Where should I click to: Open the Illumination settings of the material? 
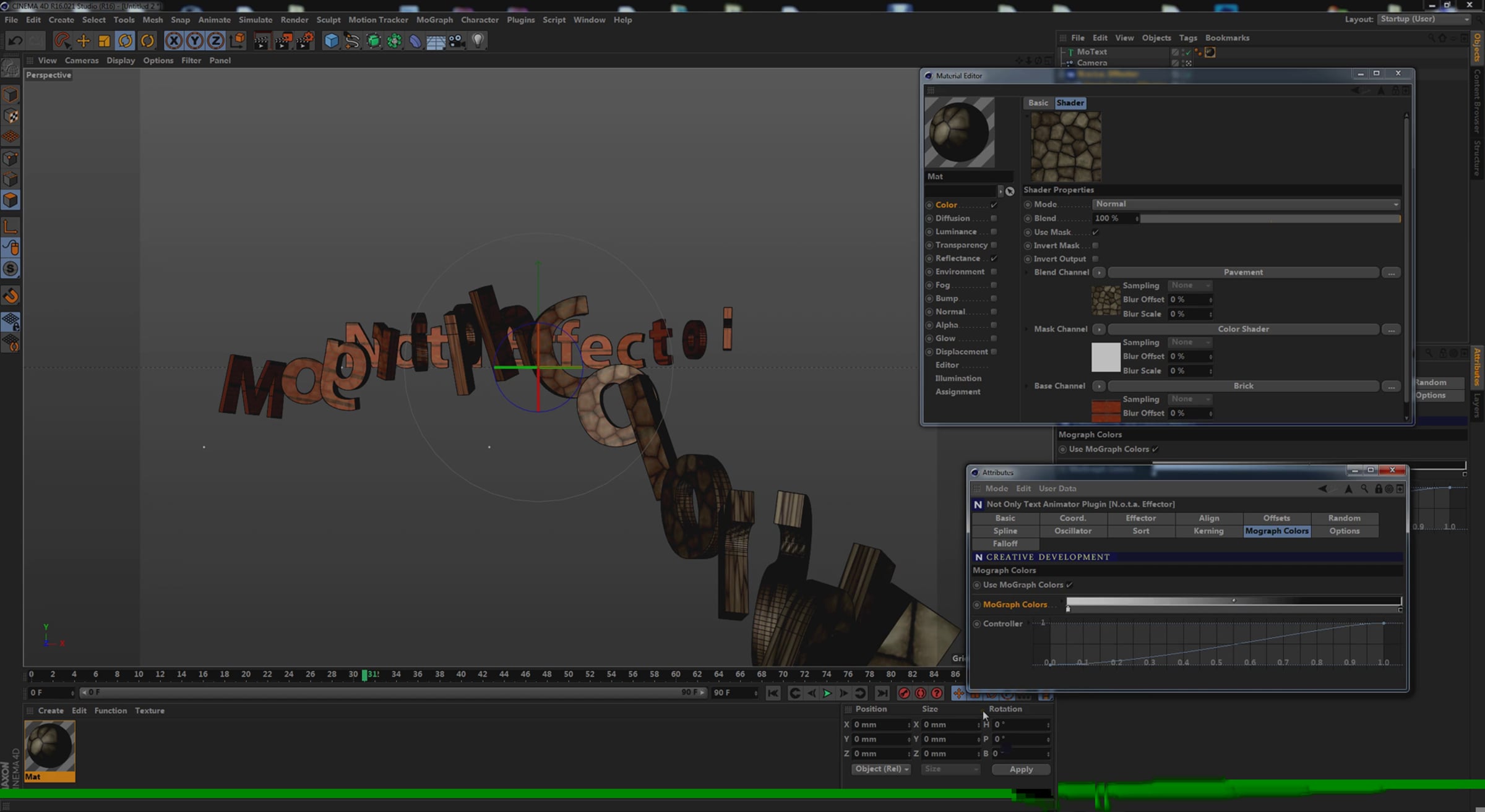tap(958, 378)
